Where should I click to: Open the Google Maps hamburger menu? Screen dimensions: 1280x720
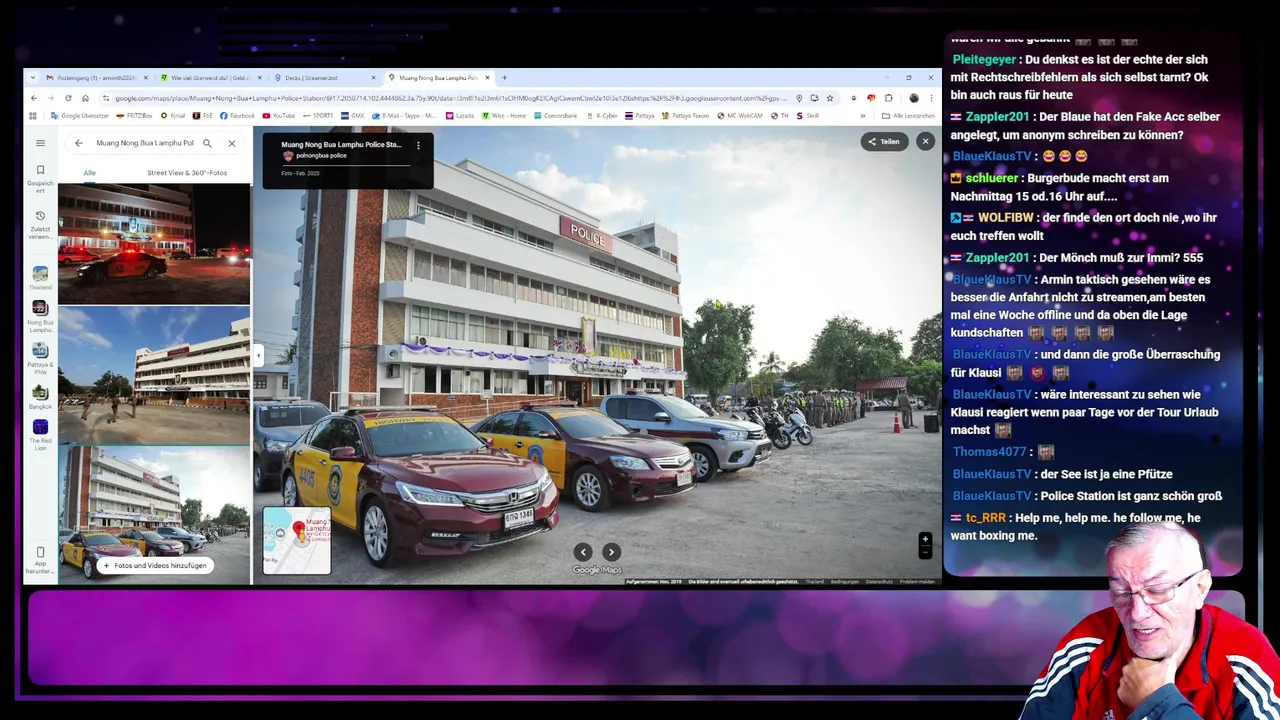coord(40,143)
